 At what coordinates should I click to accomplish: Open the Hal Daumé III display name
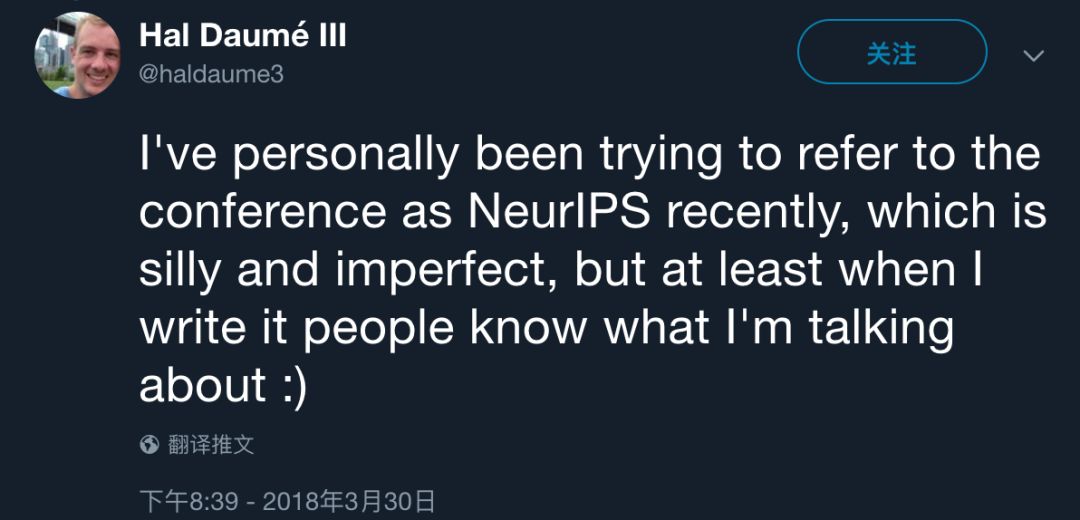pos(243,36)
